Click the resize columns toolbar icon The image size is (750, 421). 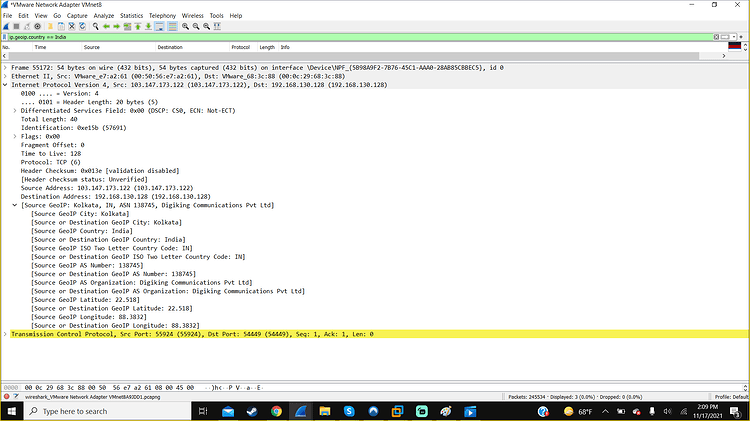(217, 26)
